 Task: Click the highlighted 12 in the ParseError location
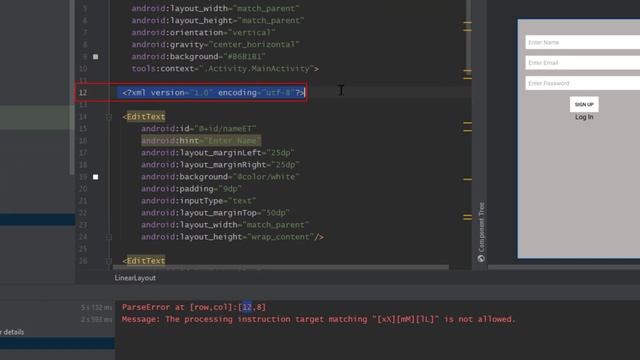tap(247, 307)
